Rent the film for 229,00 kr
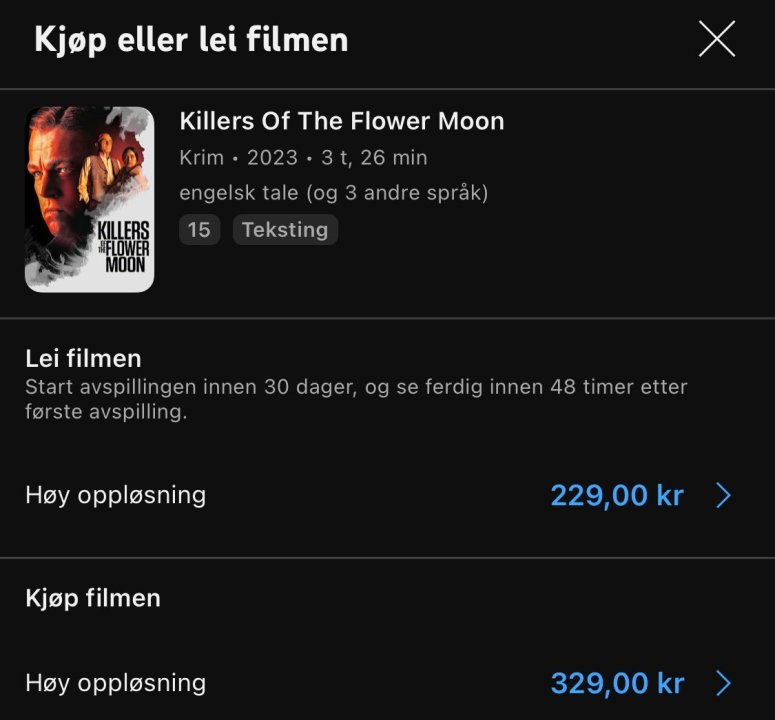This screenshot has width=775, height=720. point(616,496)
